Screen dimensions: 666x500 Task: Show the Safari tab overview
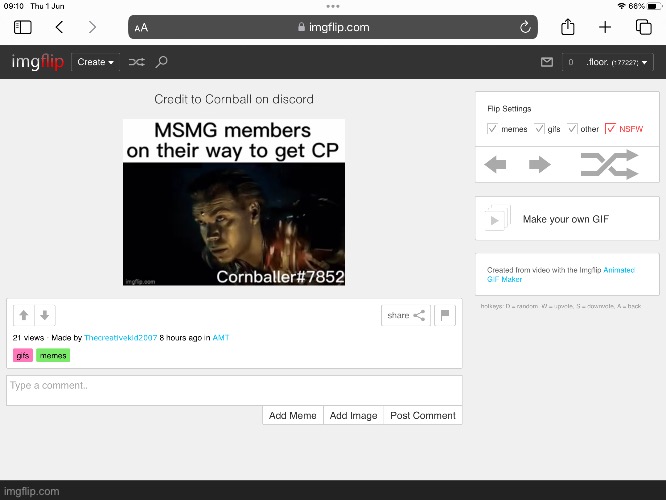coord(643,27)
